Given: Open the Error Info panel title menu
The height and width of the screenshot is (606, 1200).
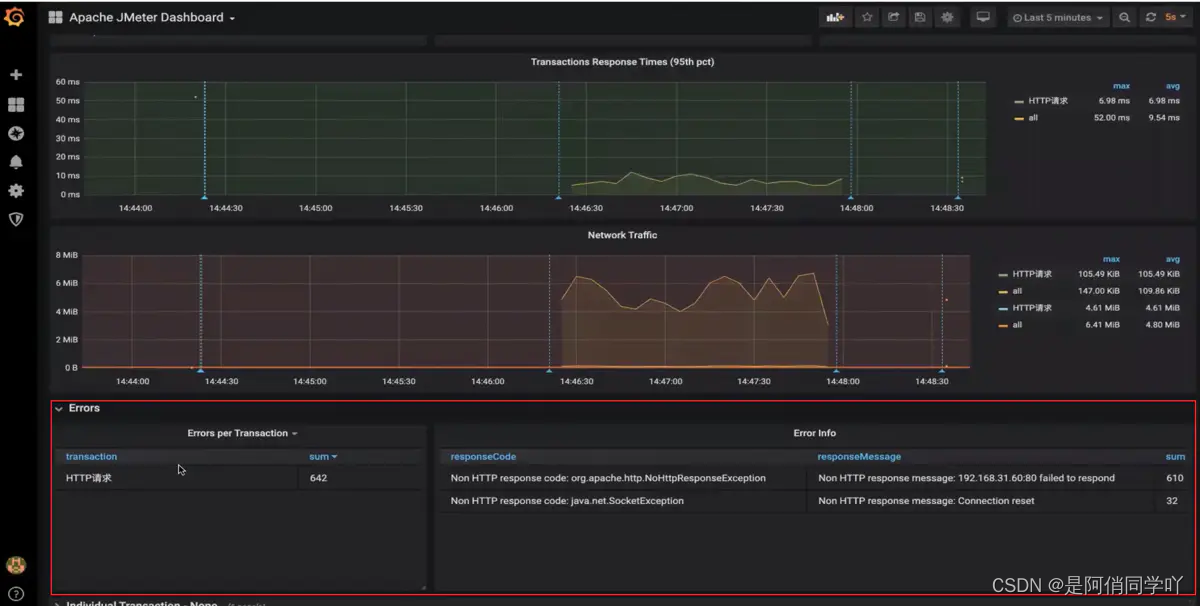Looking at the screenshot, I should [814, 433].
